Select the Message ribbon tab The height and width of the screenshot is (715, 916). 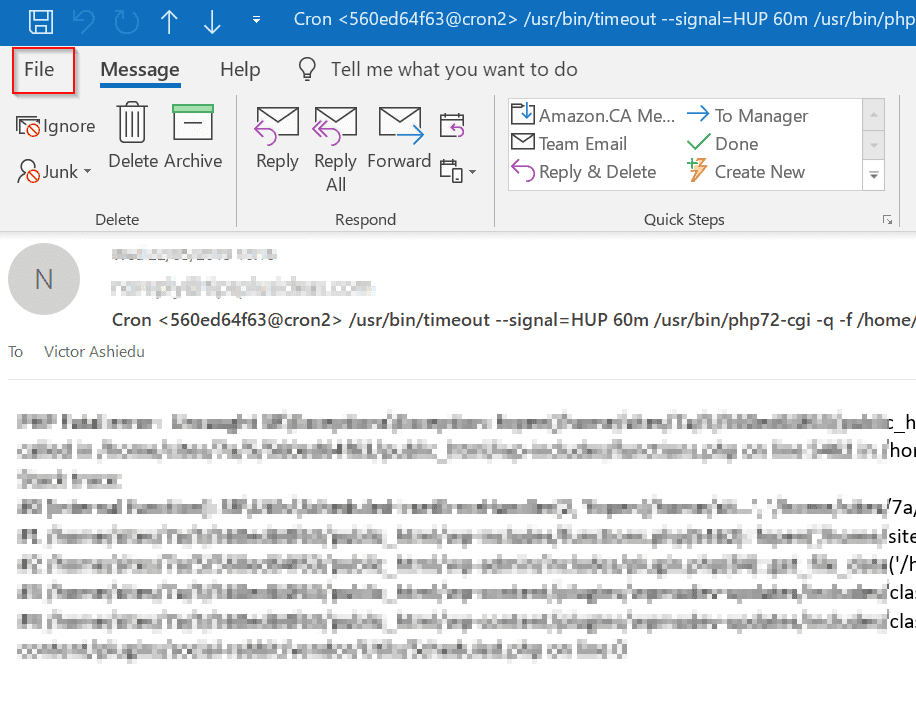coord(140,70)
